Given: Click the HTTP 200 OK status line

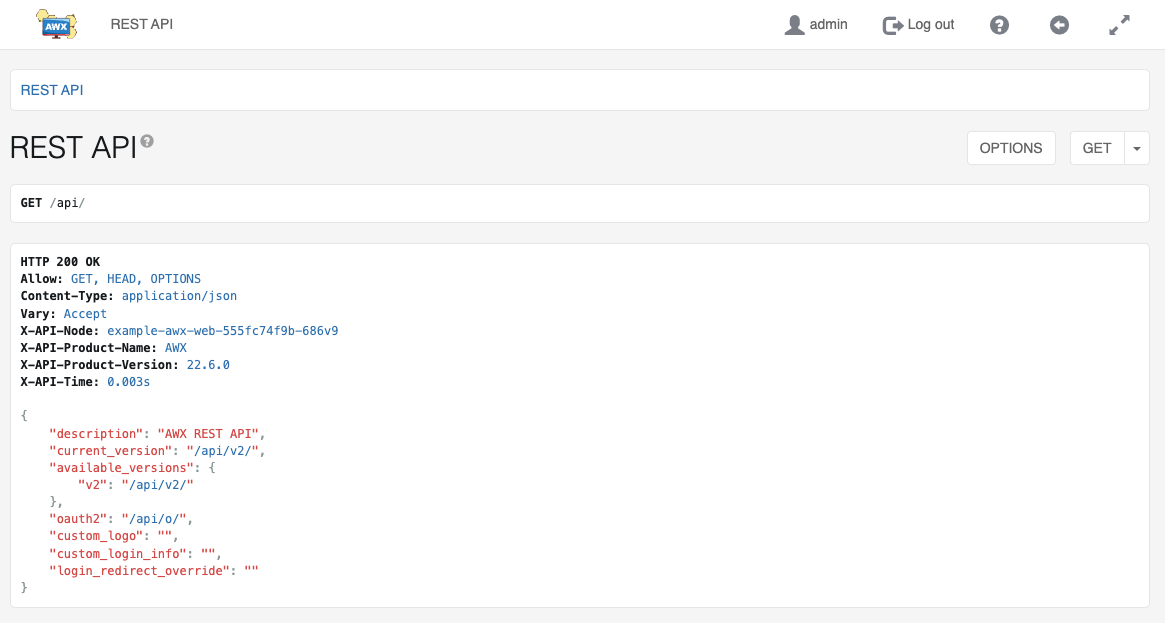Looking at the screenshot, I should pos(60,262).
